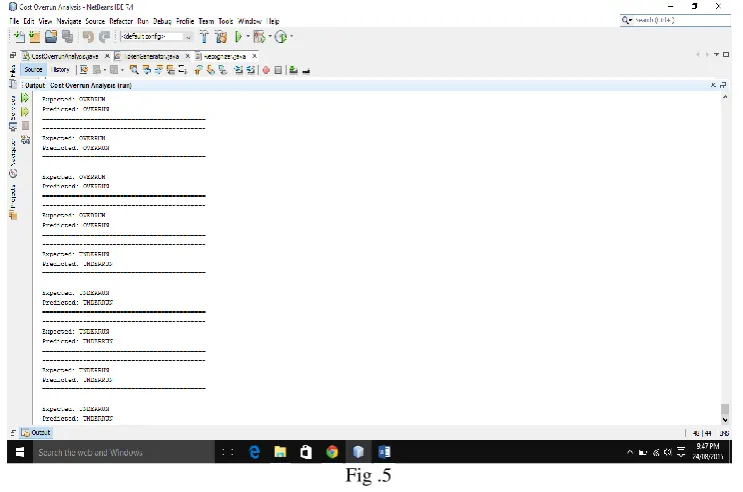
Task: Re-run the program from the output panel
Action: coord(25,98)
